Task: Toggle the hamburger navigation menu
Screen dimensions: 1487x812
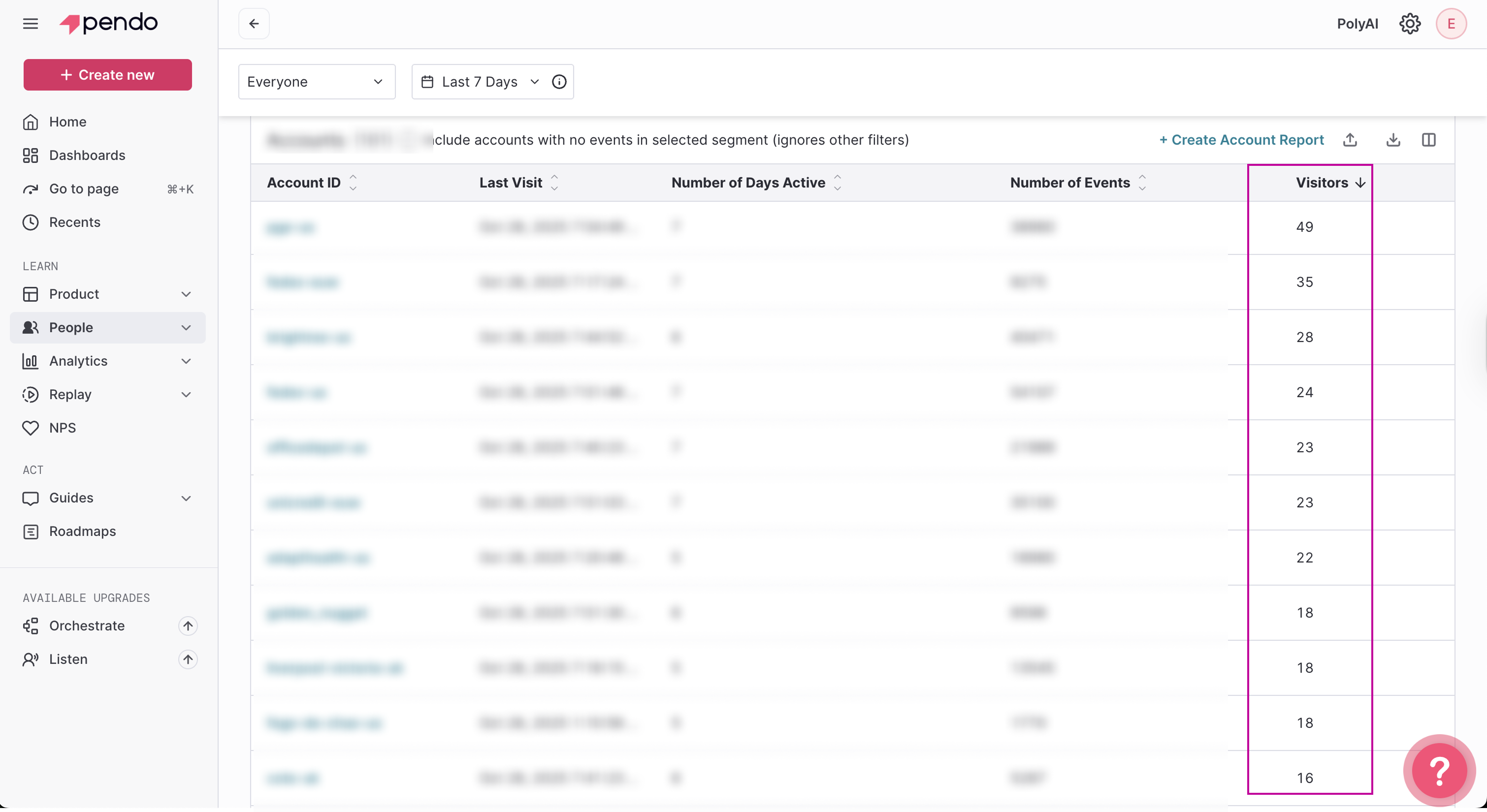Action: pyautogui.click(x=31, y=24)
